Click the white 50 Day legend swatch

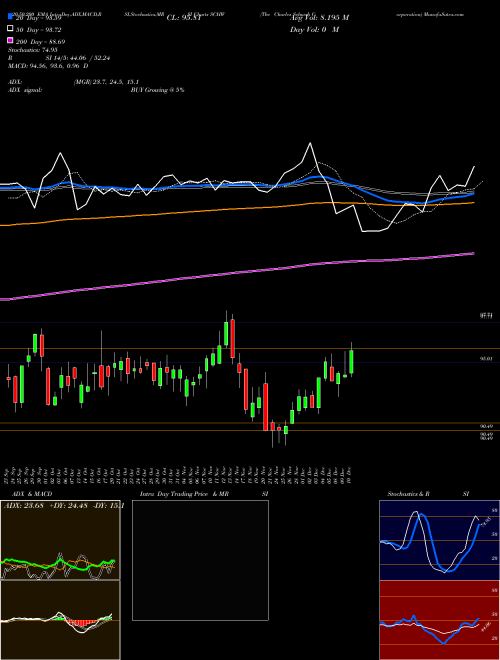point(10,29)
